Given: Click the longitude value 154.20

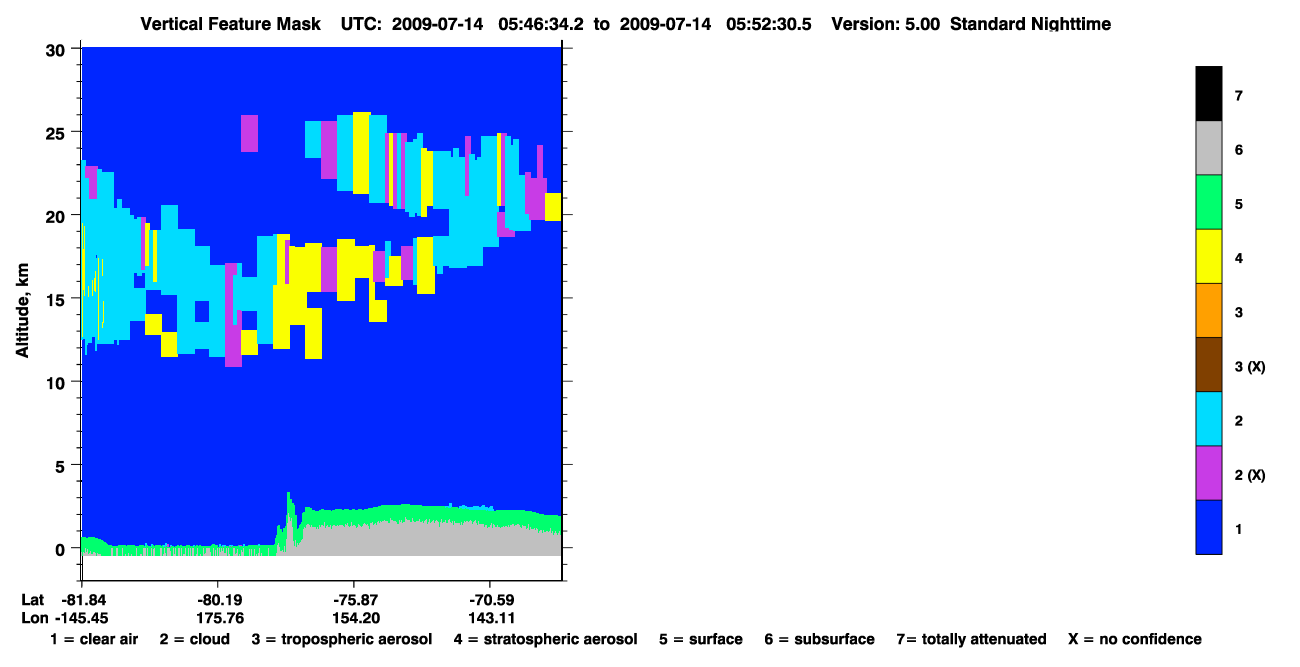Looking at the screenshot, I should pos(355,617).
